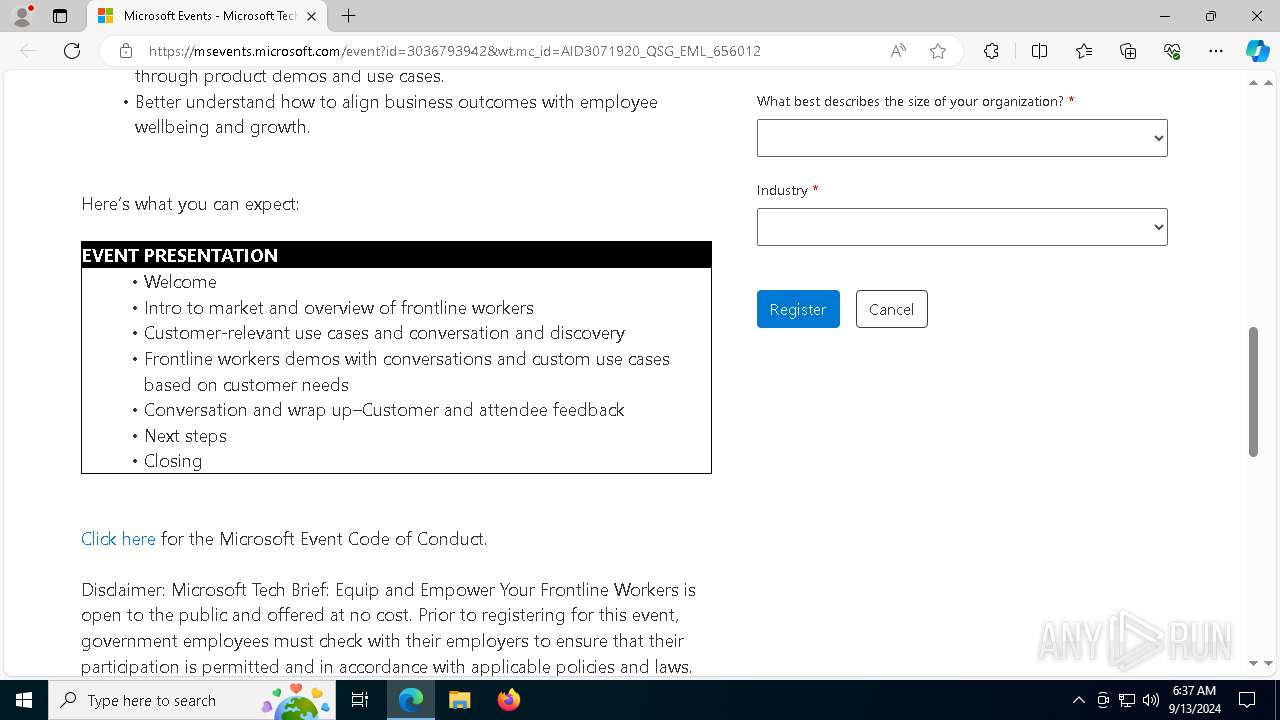Launch Firefox from taskbar

tap(508, 700)
